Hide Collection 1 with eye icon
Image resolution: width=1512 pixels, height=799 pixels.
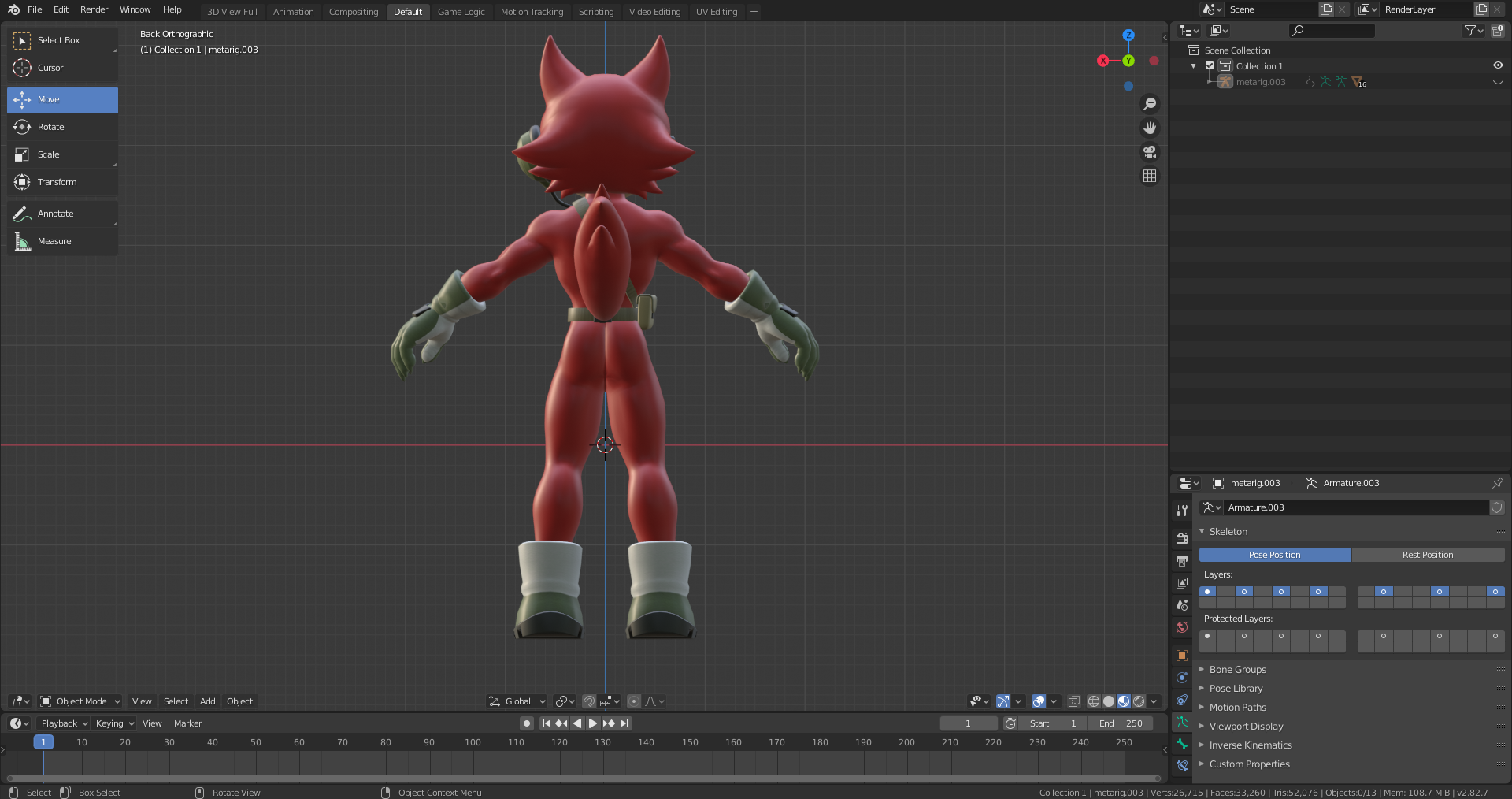(x=1498, y=65)
